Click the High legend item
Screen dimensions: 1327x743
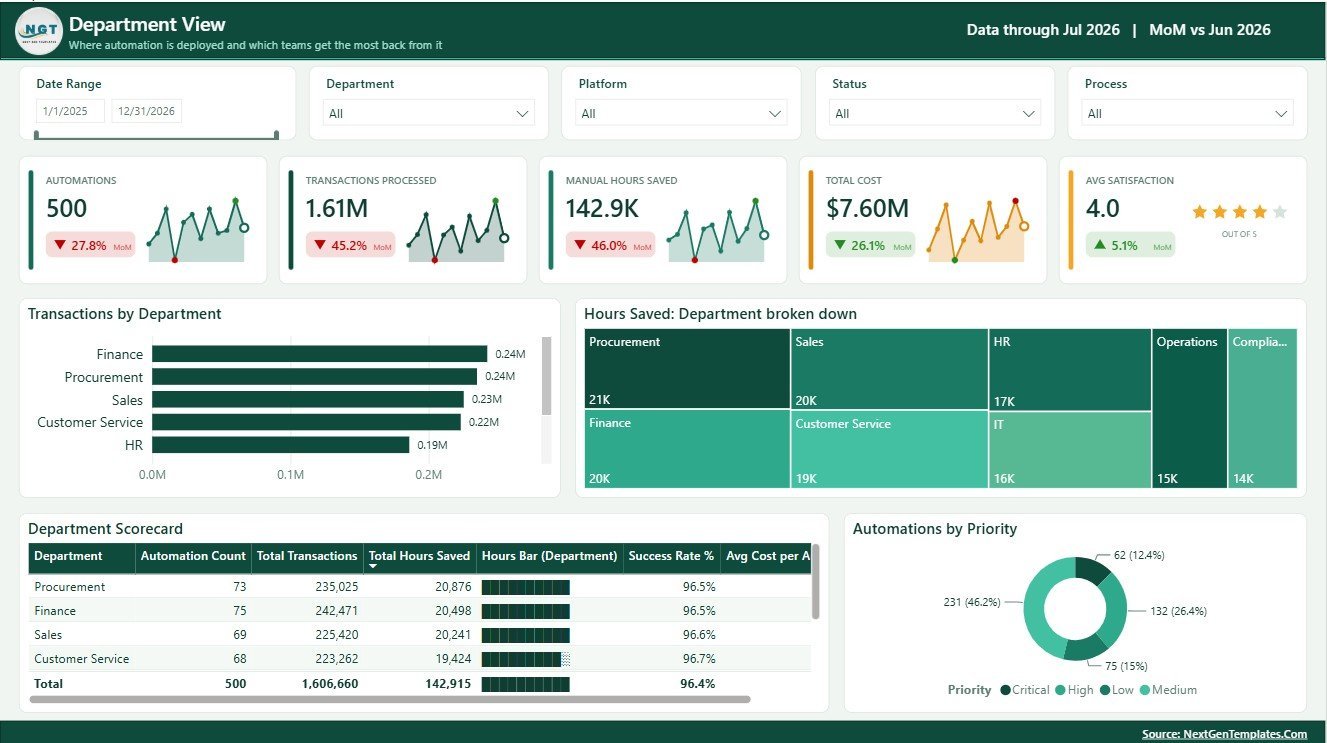[1075, 690]
